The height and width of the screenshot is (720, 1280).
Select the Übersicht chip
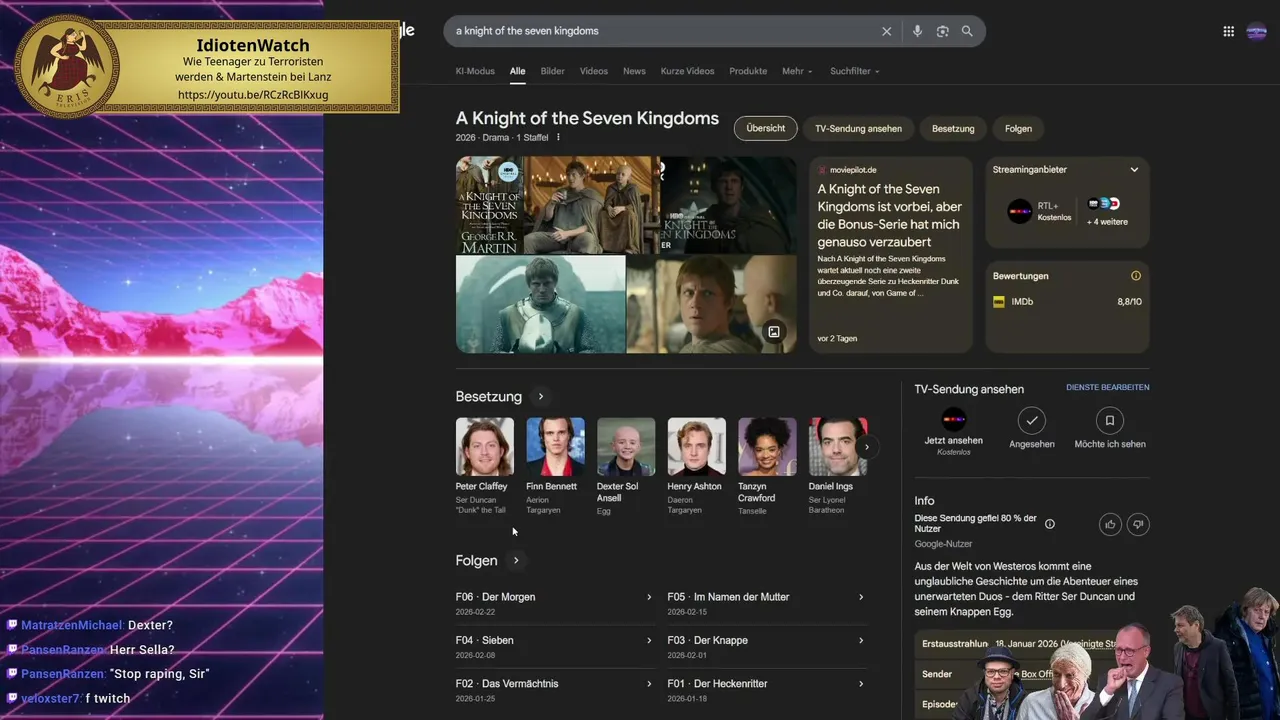(766, 128)
